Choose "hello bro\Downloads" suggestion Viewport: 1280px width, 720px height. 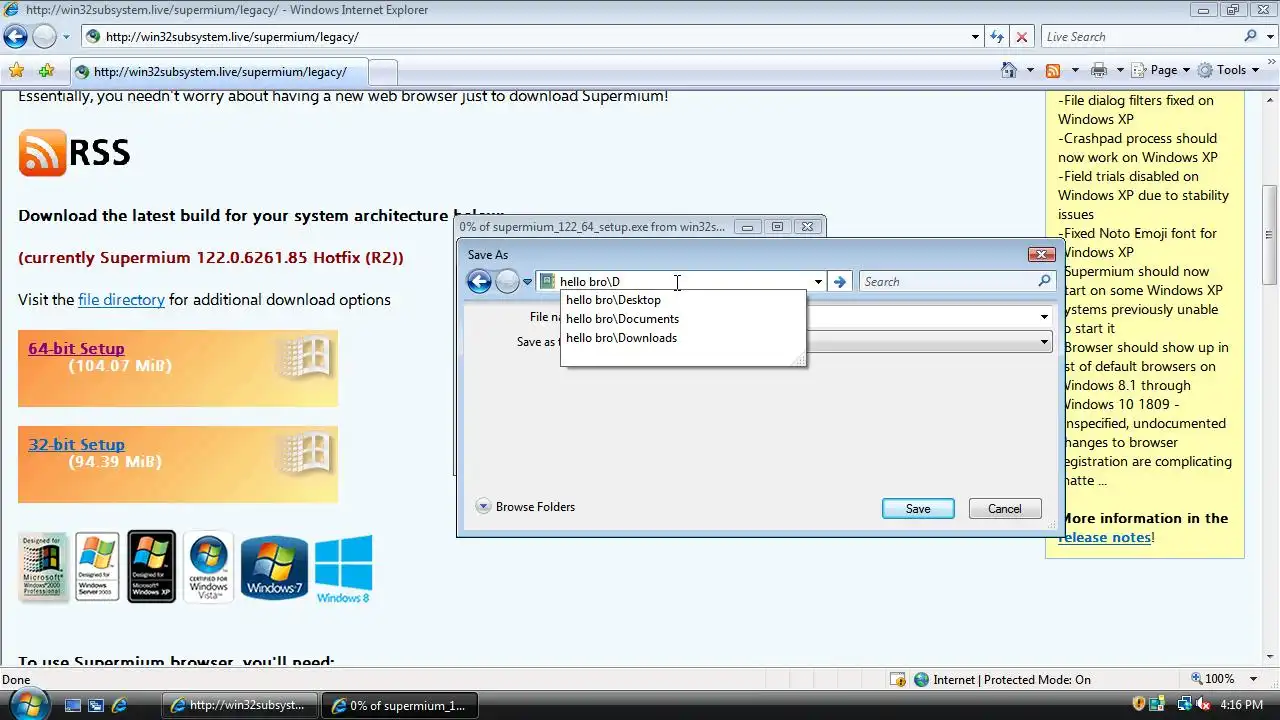coord(683,338)
